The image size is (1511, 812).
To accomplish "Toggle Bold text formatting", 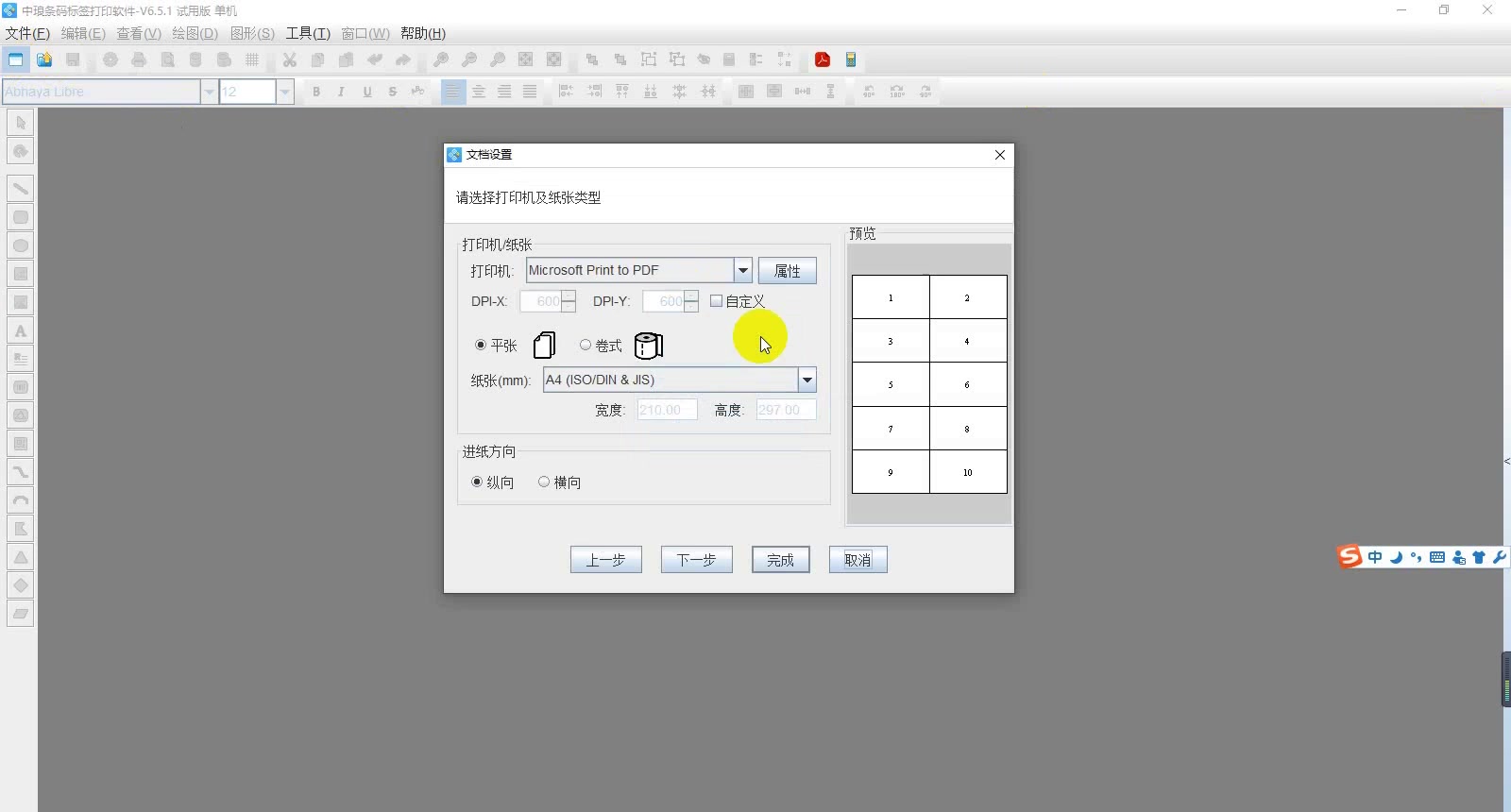I will point(316,92).
